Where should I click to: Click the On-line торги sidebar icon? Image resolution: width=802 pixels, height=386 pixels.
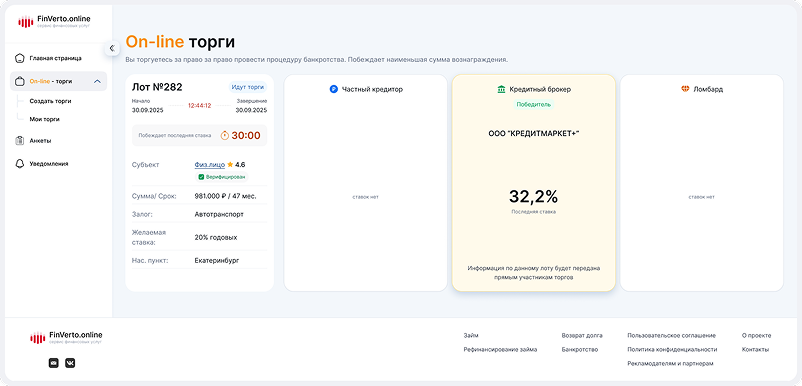[x=19, y=81]
